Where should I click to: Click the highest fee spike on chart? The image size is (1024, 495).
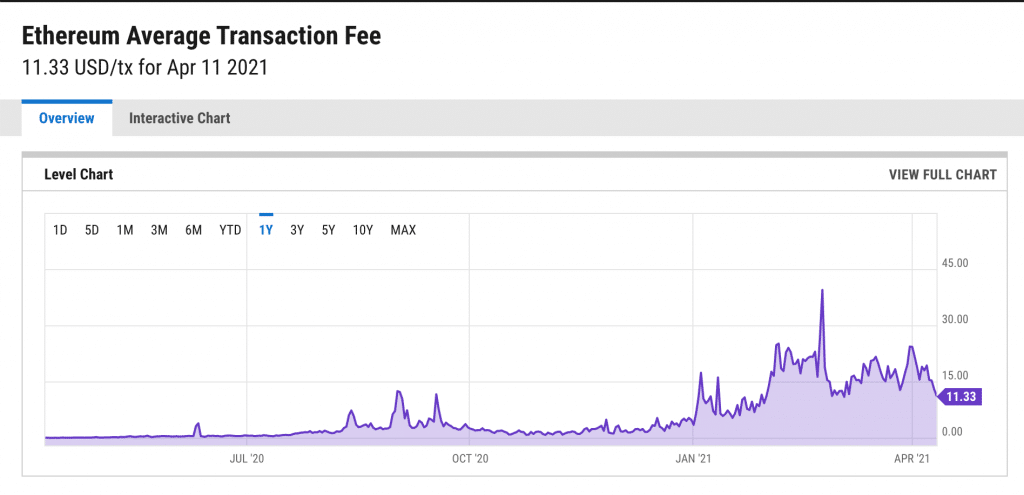tap(822, 291)
